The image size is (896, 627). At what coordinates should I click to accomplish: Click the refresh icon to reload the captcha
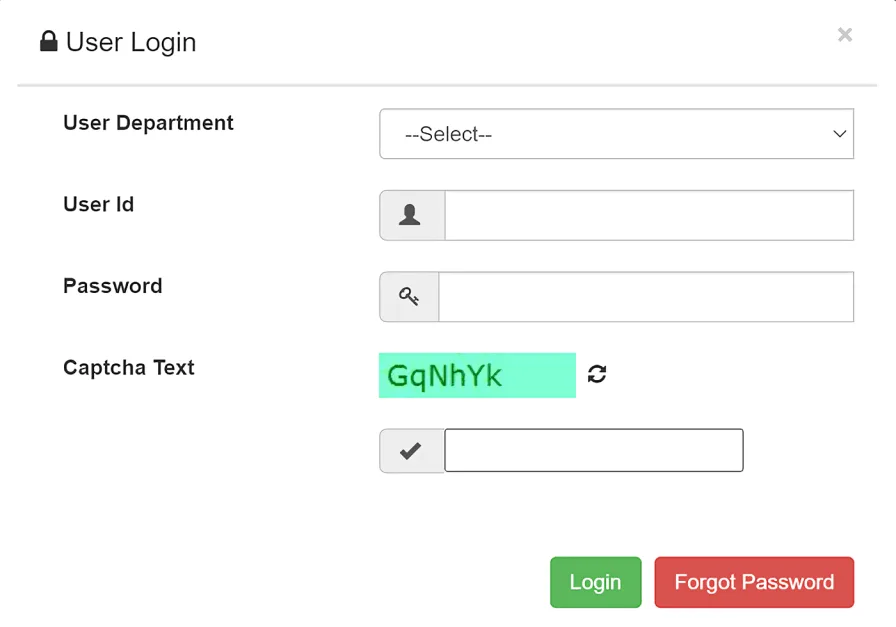[598, 374]
